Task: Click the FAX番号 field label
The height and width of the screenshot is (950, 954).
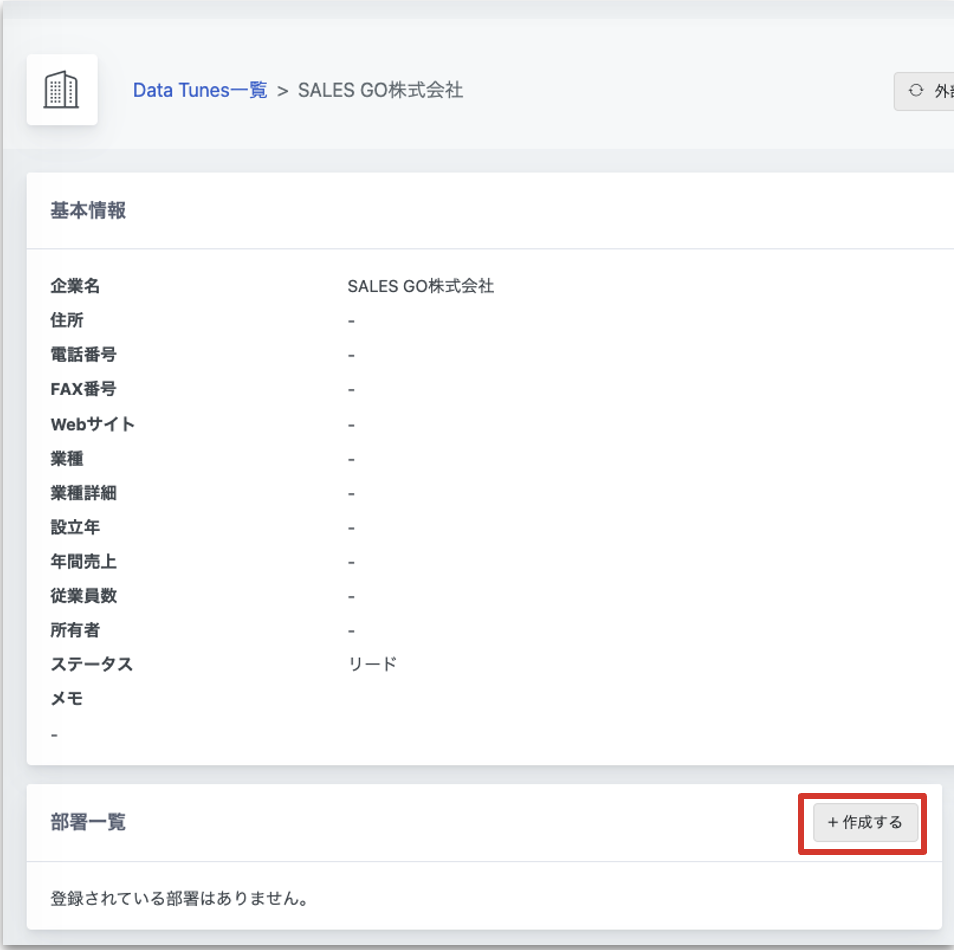Action: 83,389
